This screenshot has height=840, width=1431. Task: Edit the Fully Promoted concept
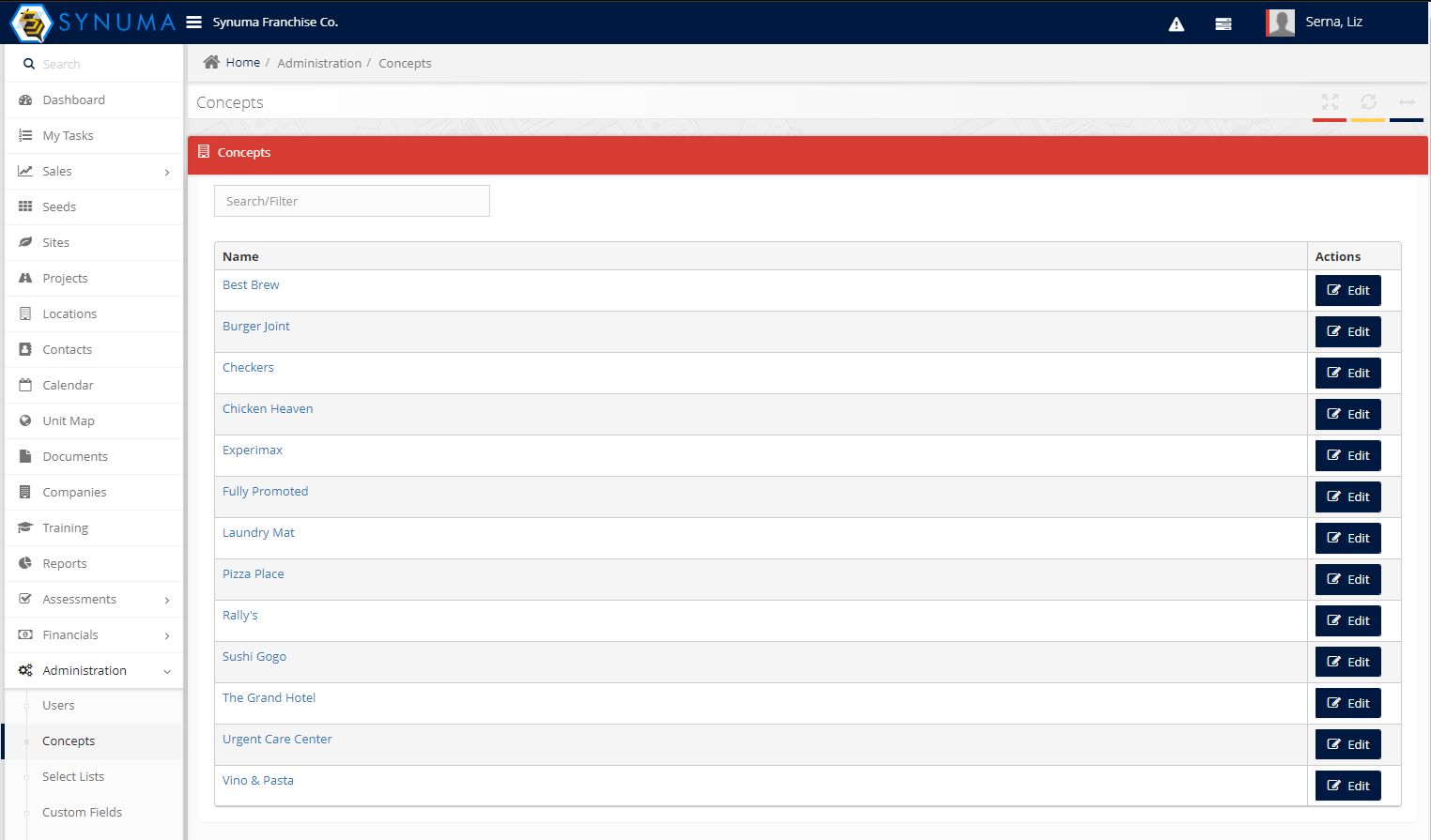point(1347,496)
